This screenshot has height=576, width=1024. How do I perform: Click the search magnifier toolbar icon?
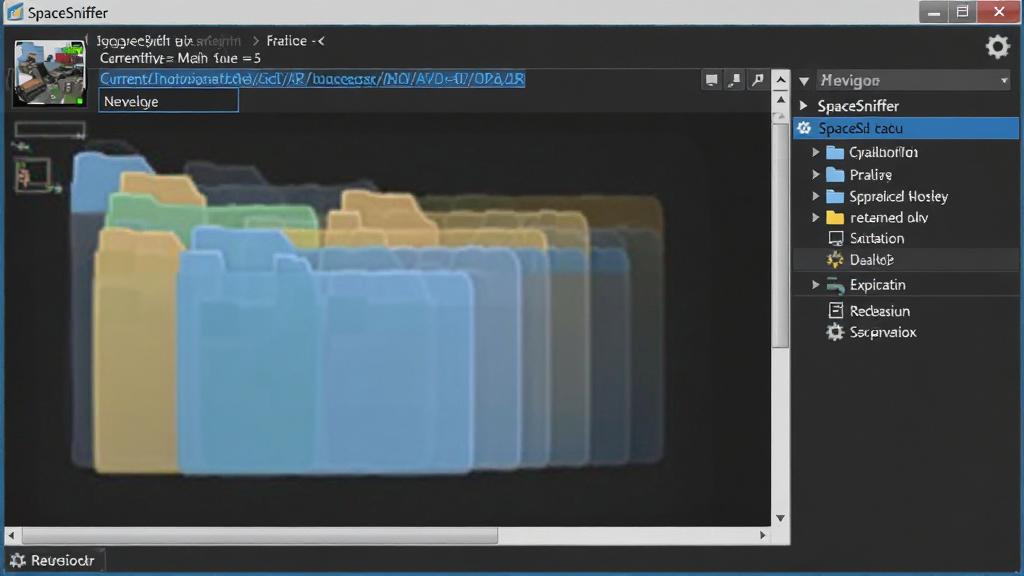click(x=758, y=80)
